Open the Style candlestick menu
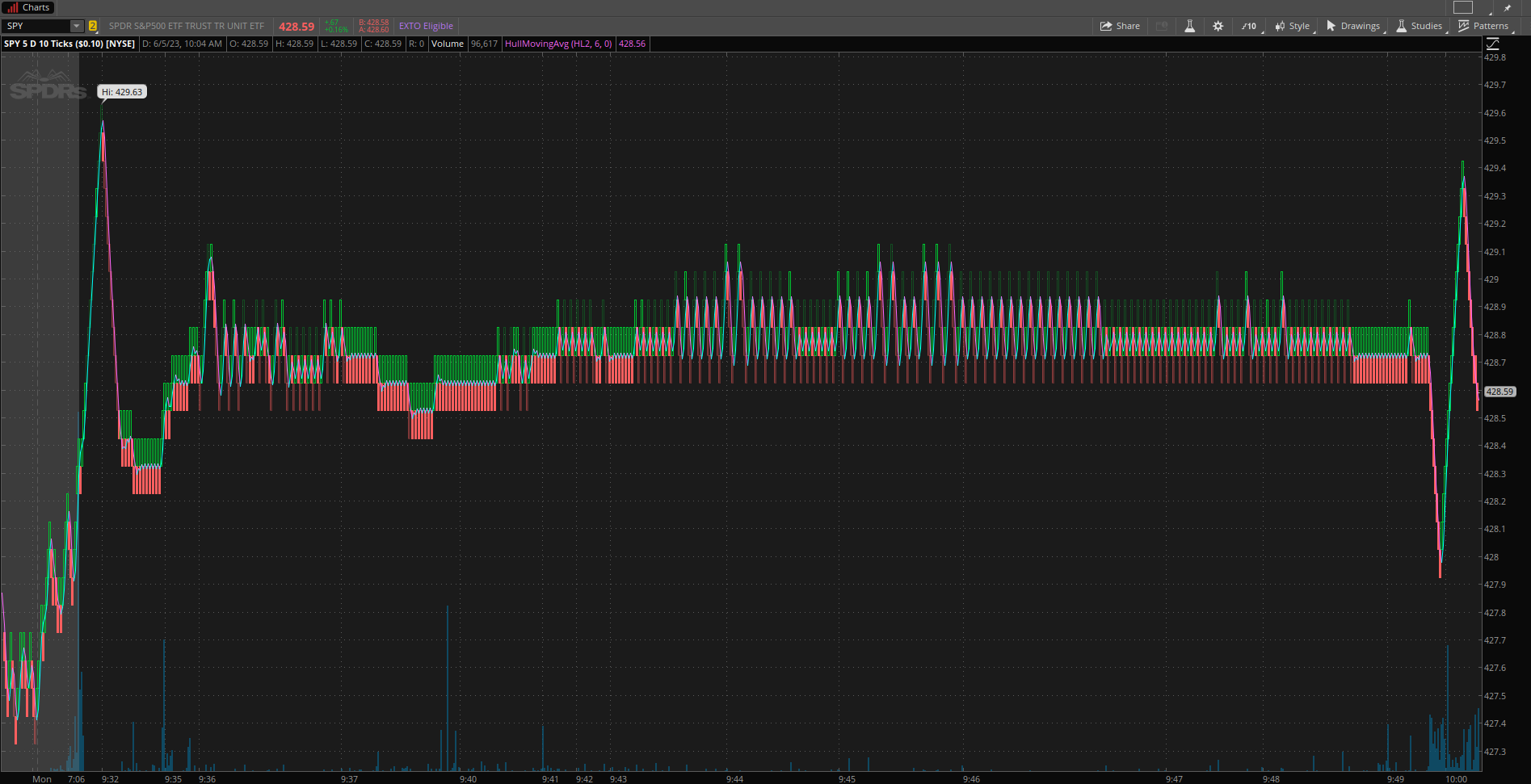This screenshot has height=784, width=1531. click(x=1293, y=26)
